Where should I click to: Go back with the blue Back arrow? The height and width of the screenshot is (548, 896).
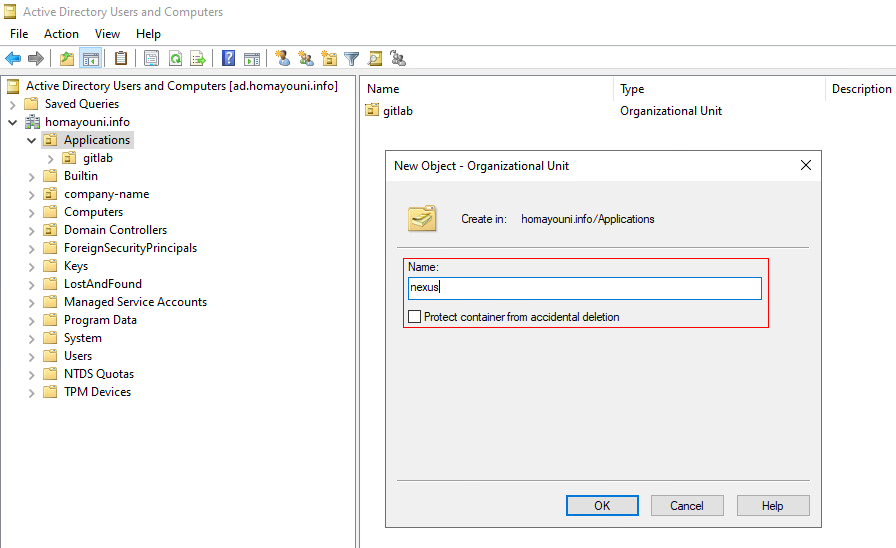coord(13,58)
